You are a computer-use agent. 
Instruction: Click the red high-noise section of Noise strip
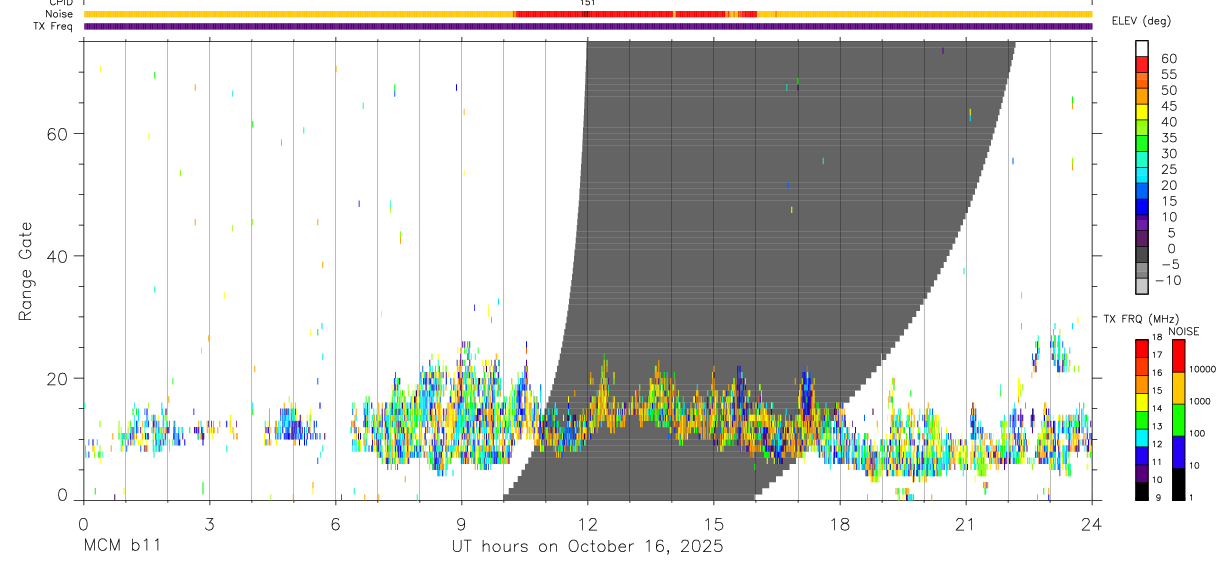coord(635,14)
